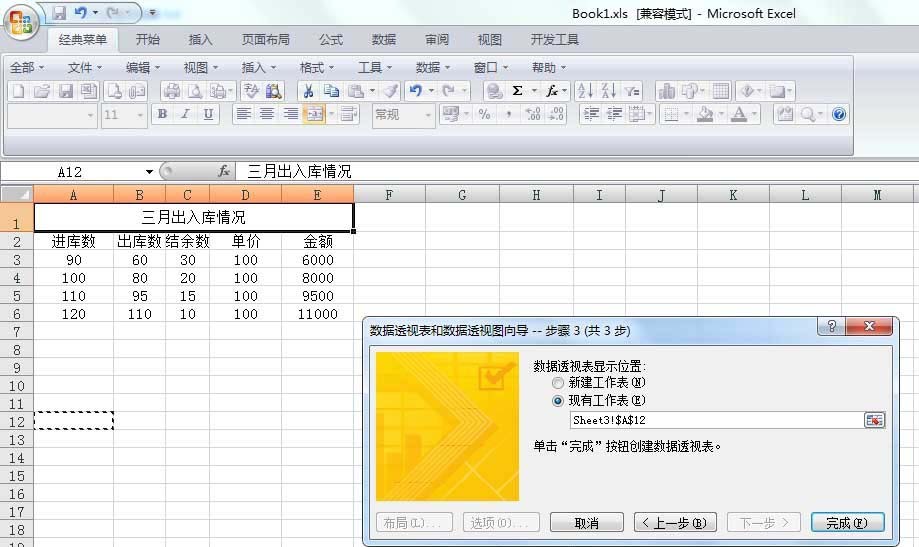Click the Merge and Center icon

coord(315,114)
